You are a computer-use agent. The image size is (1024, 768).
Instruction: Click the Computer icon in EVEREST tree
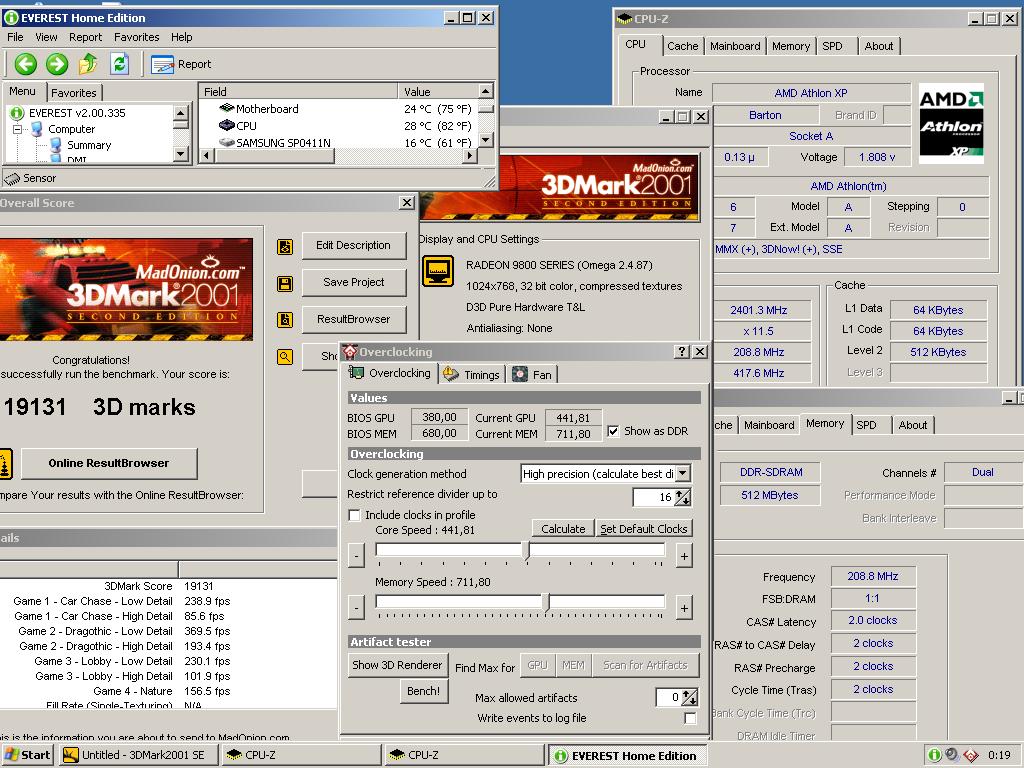pyautogui.click(x=37, y=129)
